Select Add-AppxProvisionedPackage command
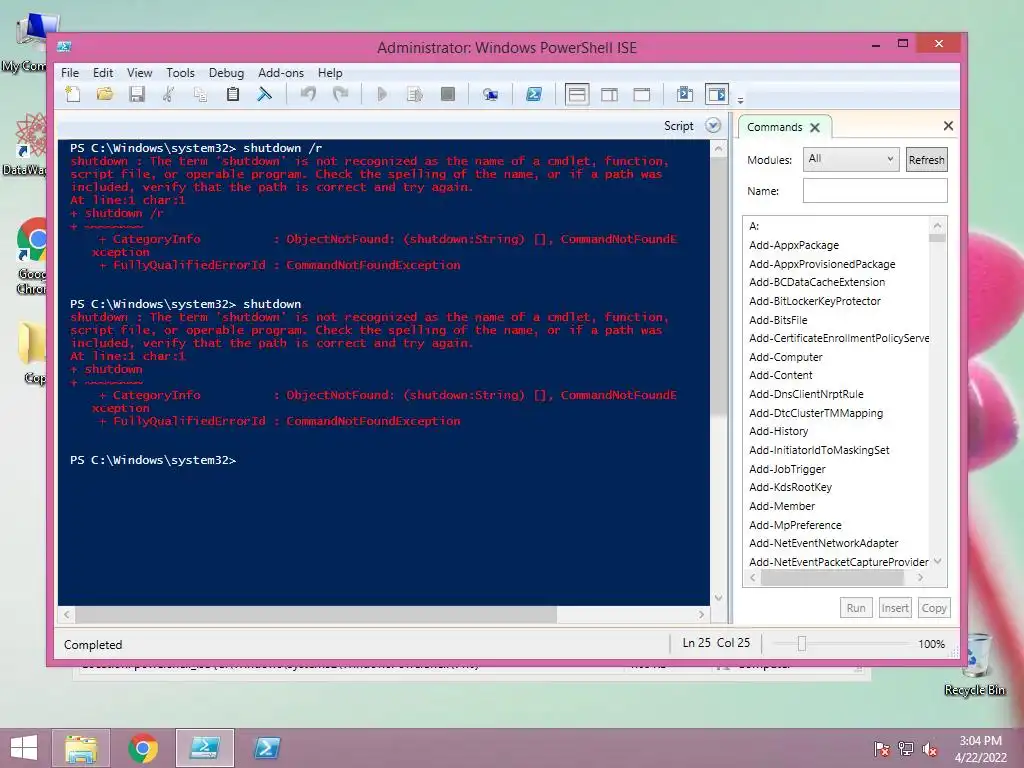The image size is (1024, 768). point(822,264)
